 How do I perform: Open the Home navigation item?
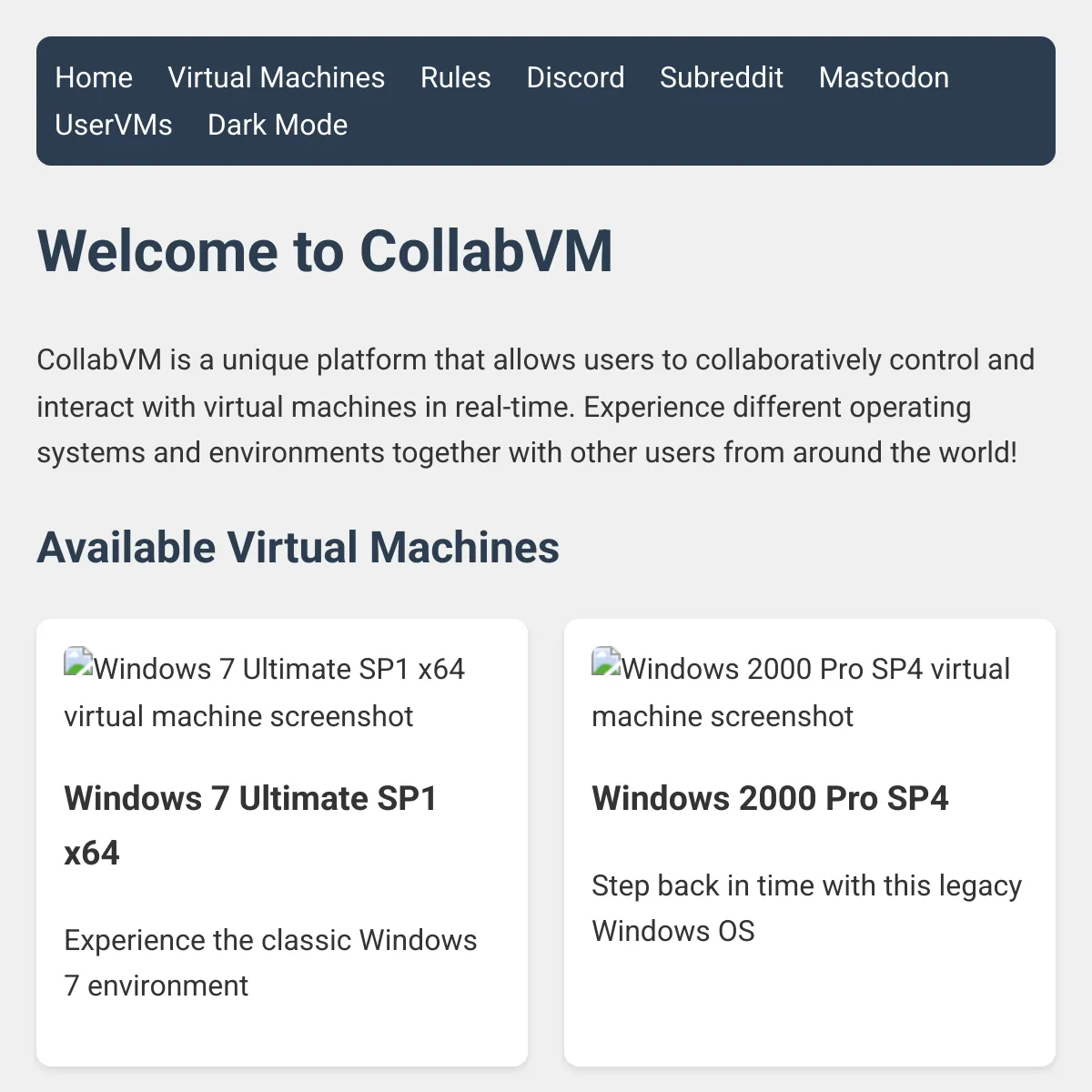(94, 78)
